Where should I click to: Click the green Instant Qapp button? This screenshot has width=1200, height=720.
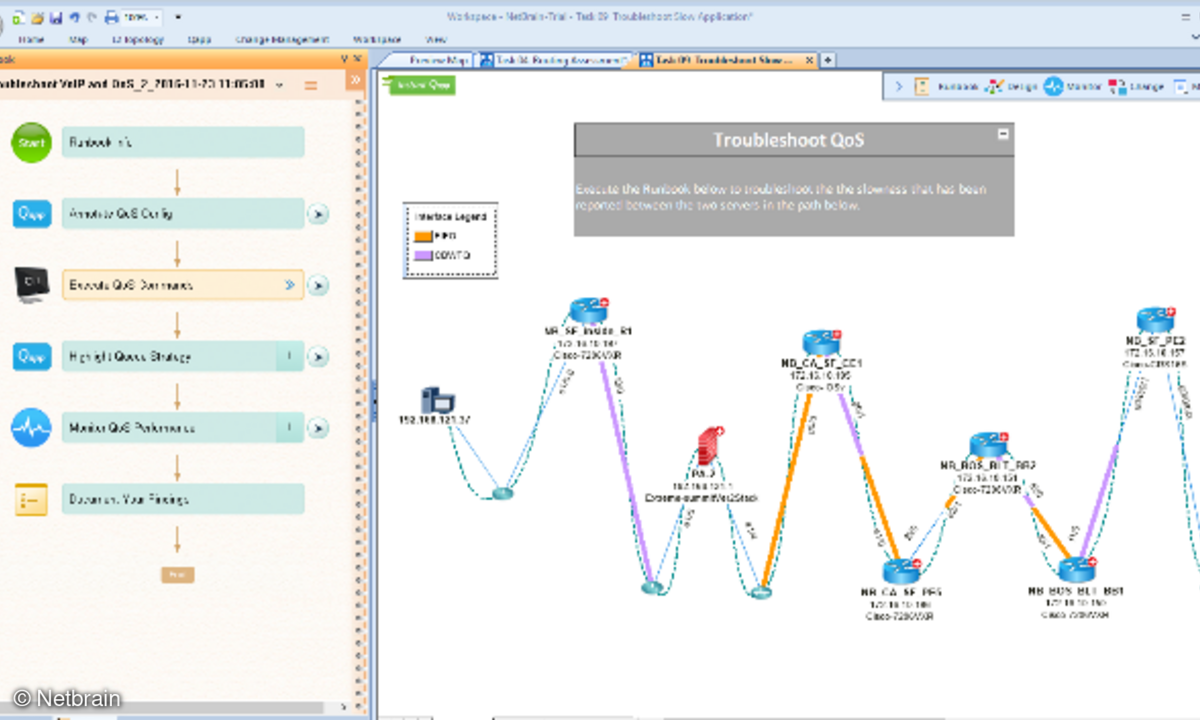[x=420, y=86]
